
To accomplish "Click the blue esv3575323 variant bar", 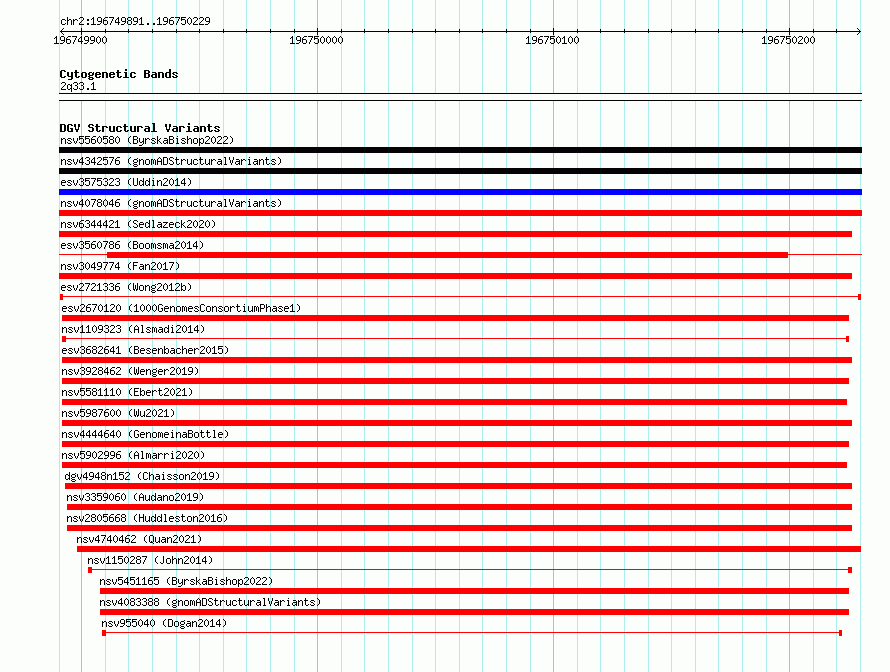I will (x=460, y=192).
